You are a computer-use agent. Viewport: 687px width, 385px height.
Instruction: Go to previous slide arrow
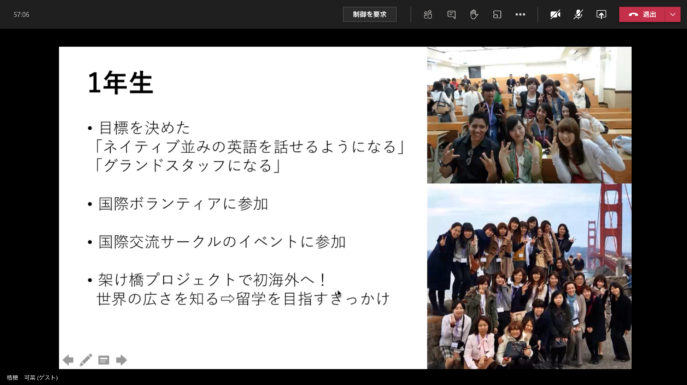point(68,360)
